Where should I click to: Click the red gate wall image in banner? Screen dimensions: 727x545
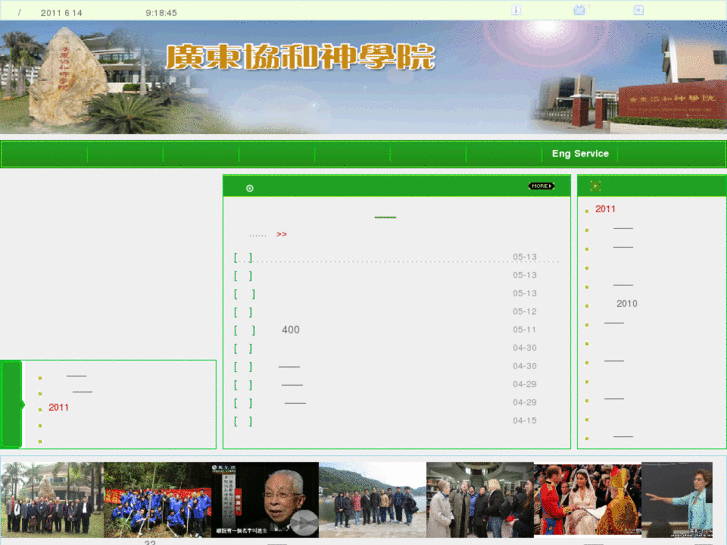pos(672,100)
